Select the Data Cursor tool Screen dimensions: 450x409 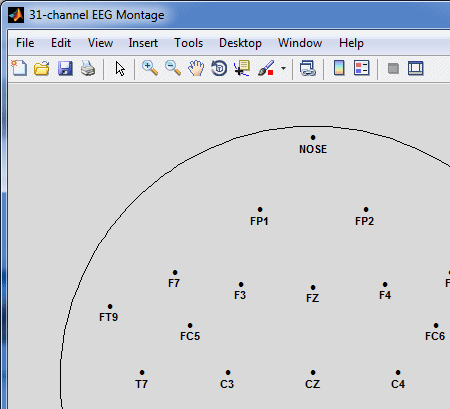242,68
